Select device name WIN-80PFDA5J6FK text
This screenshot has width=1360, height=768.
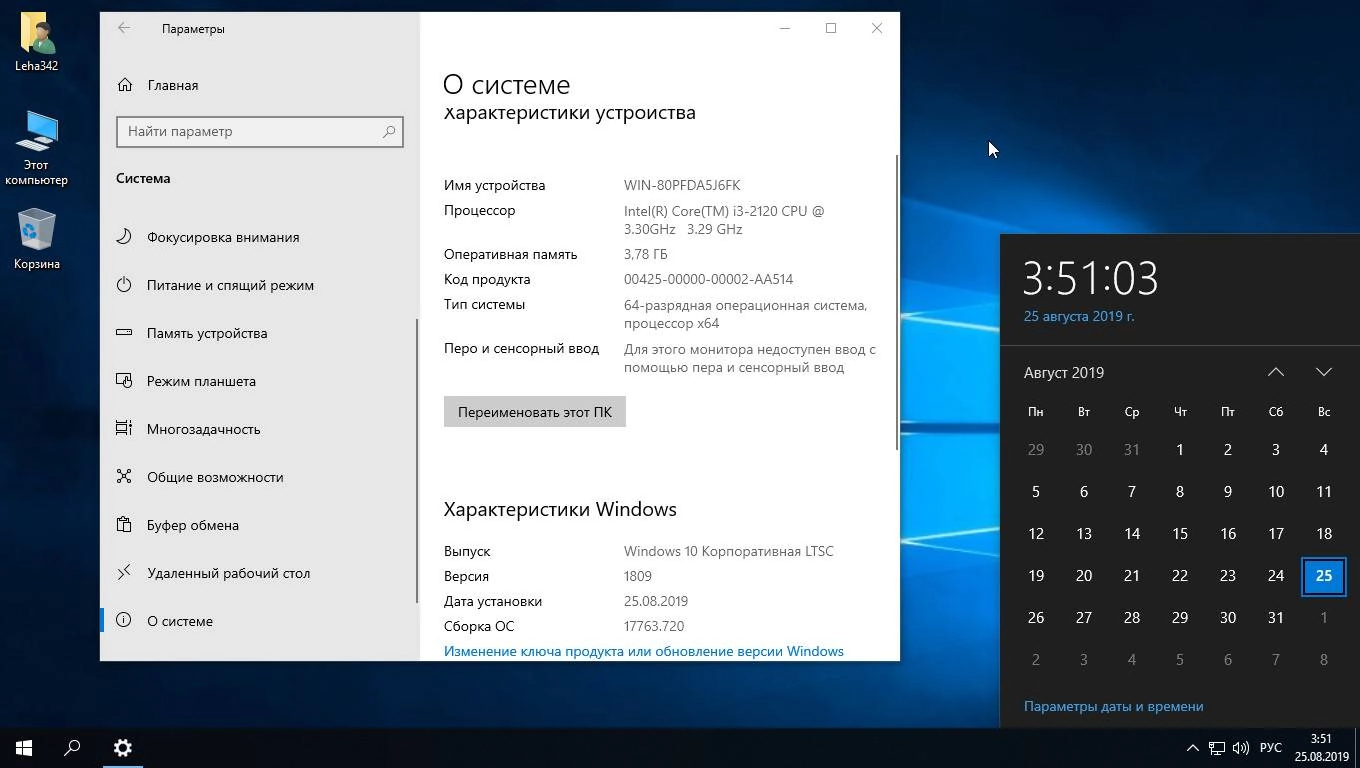pos(682,185)
